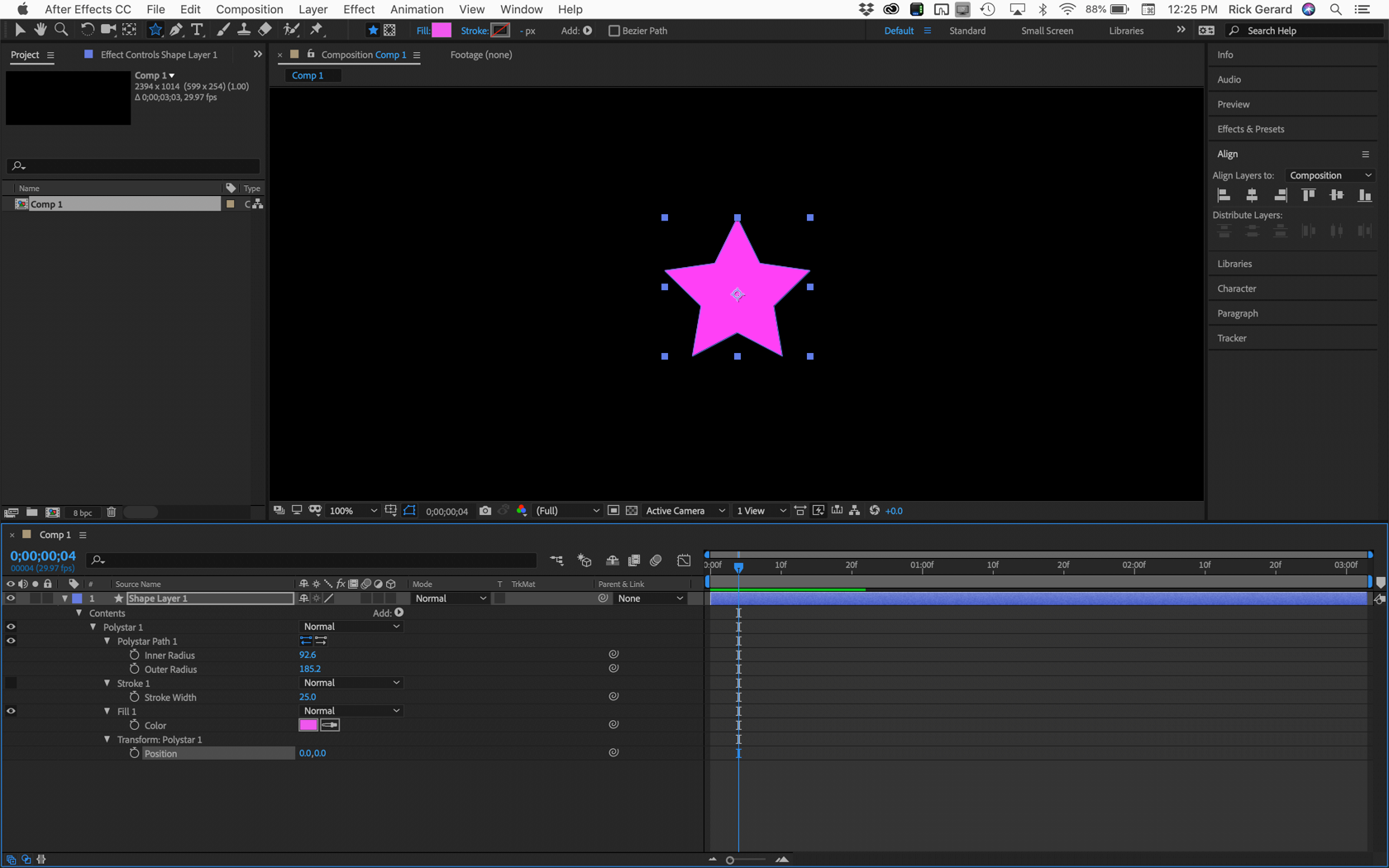Create a new folder in Project panel
The height and width of the screenshot is (868, 1389).
31,513
